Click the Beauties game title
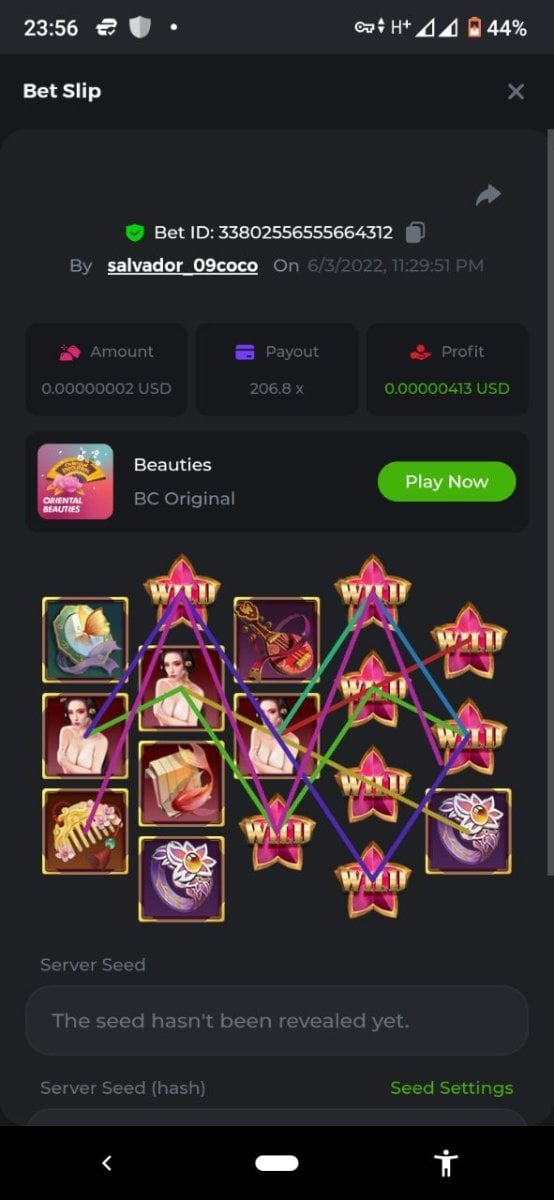This screenshot has width=554, height=1200. tap(173, 465)
